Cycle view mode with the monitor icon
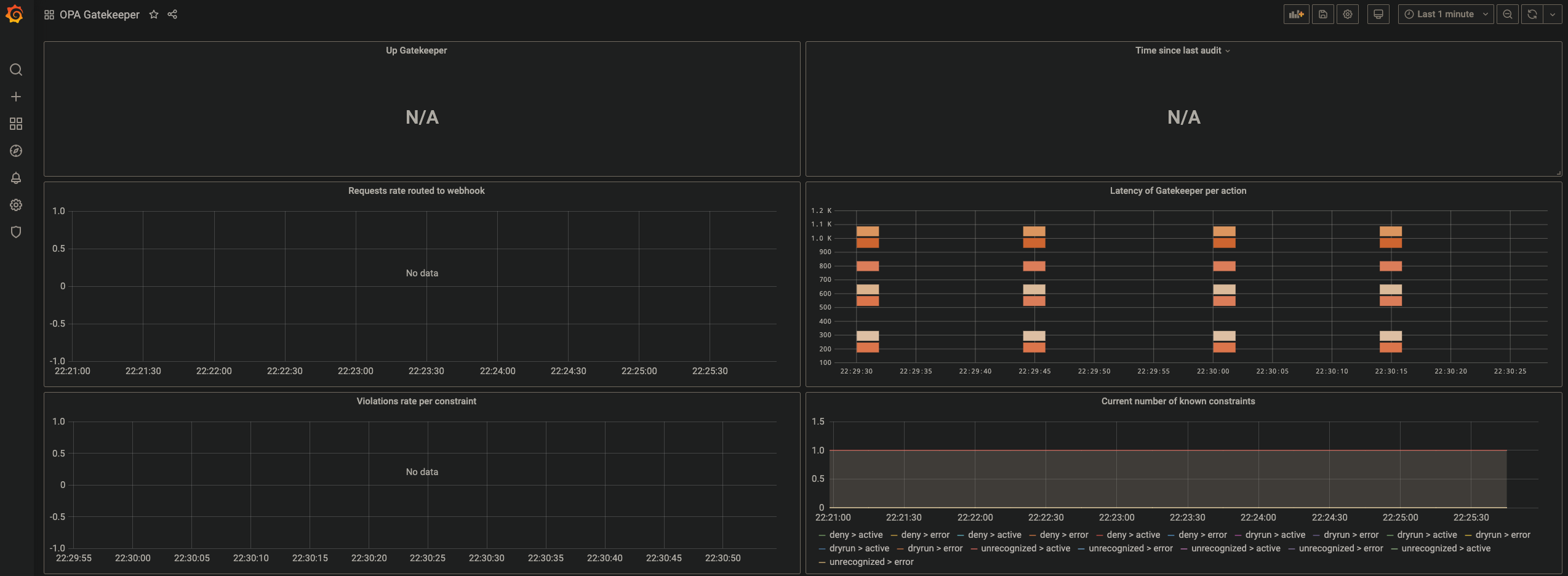The height and width of the screenshot is (576, 1568). point(1378,14)
